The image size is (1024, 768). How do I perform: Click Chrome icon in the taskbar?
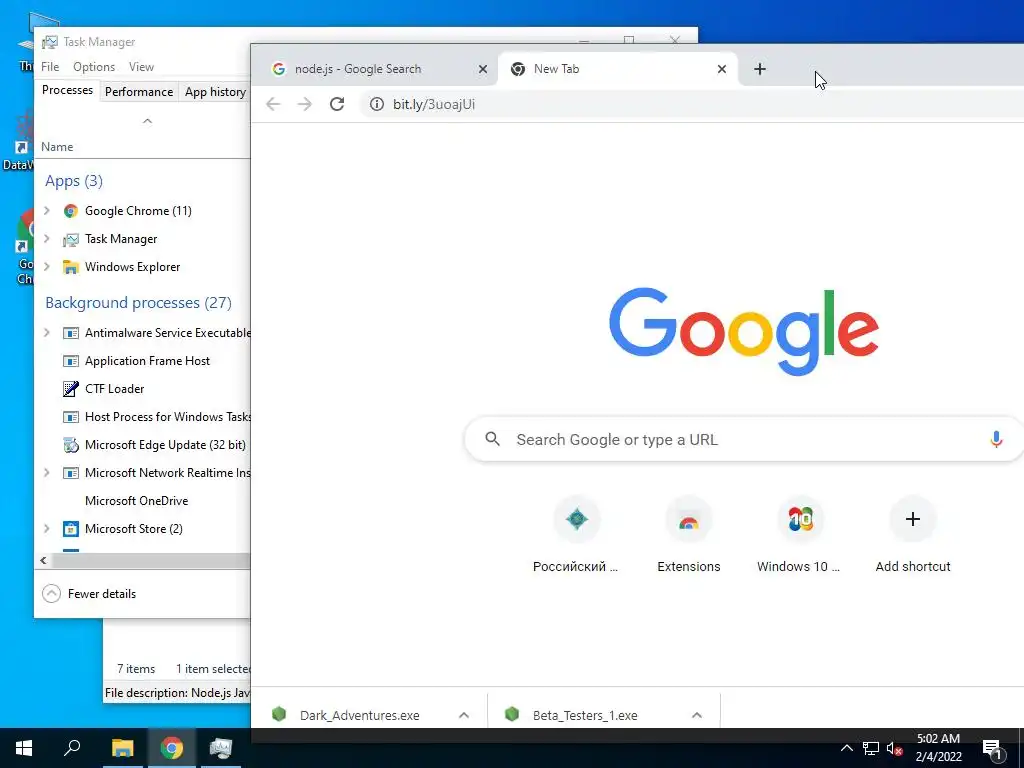point(172,748)
